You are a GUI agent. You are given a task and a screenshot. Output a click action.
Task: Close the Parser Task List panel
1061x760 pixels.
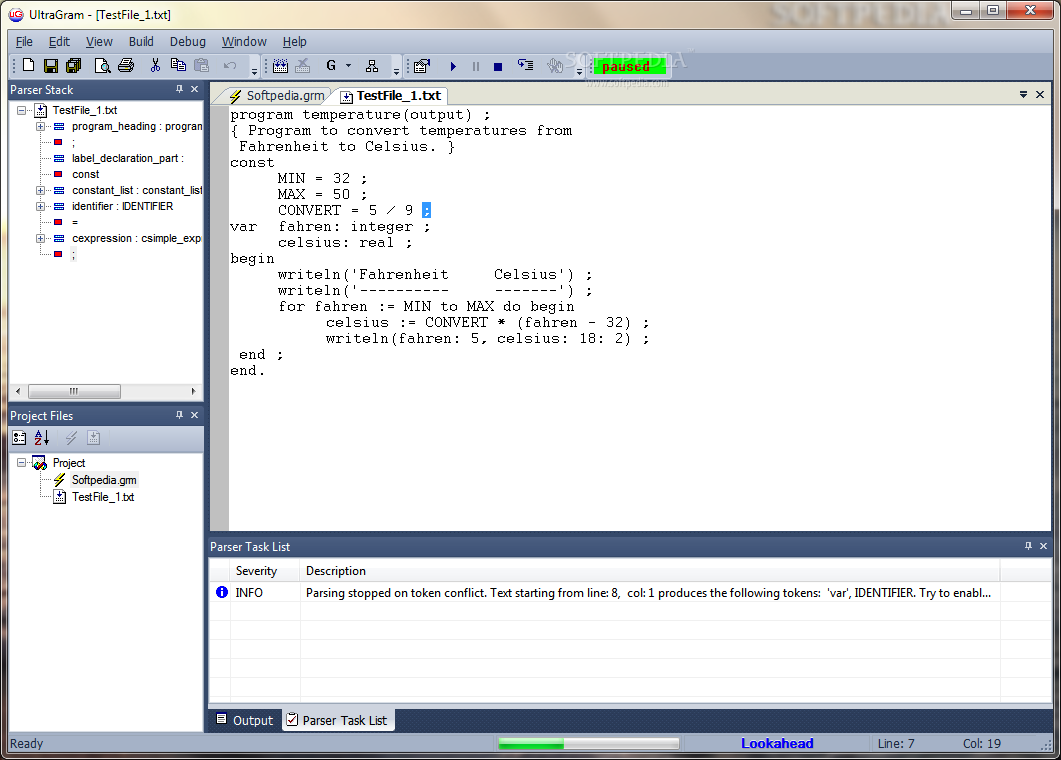(x=1043, y=546)
